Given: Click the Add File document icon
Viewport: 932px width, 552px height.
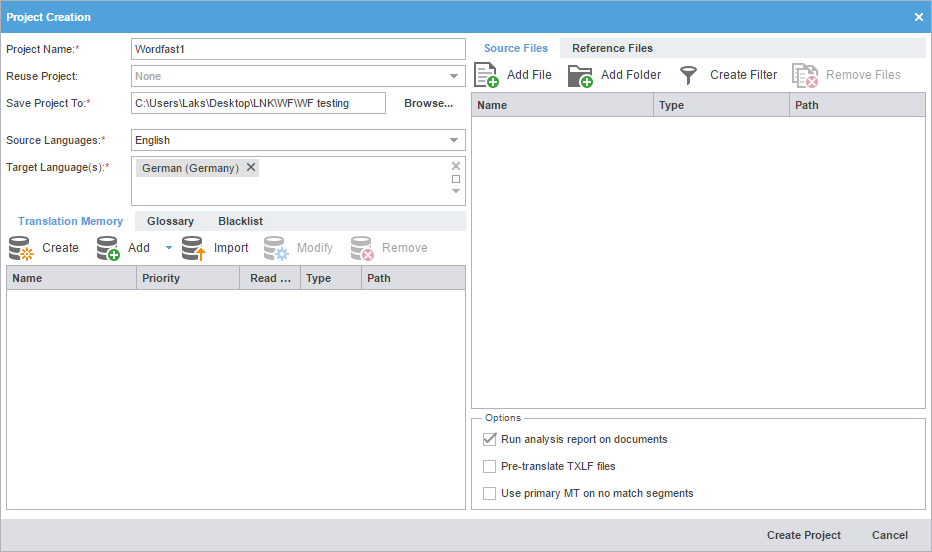Looking at the screenshot, I should click(x=486, y=75).
